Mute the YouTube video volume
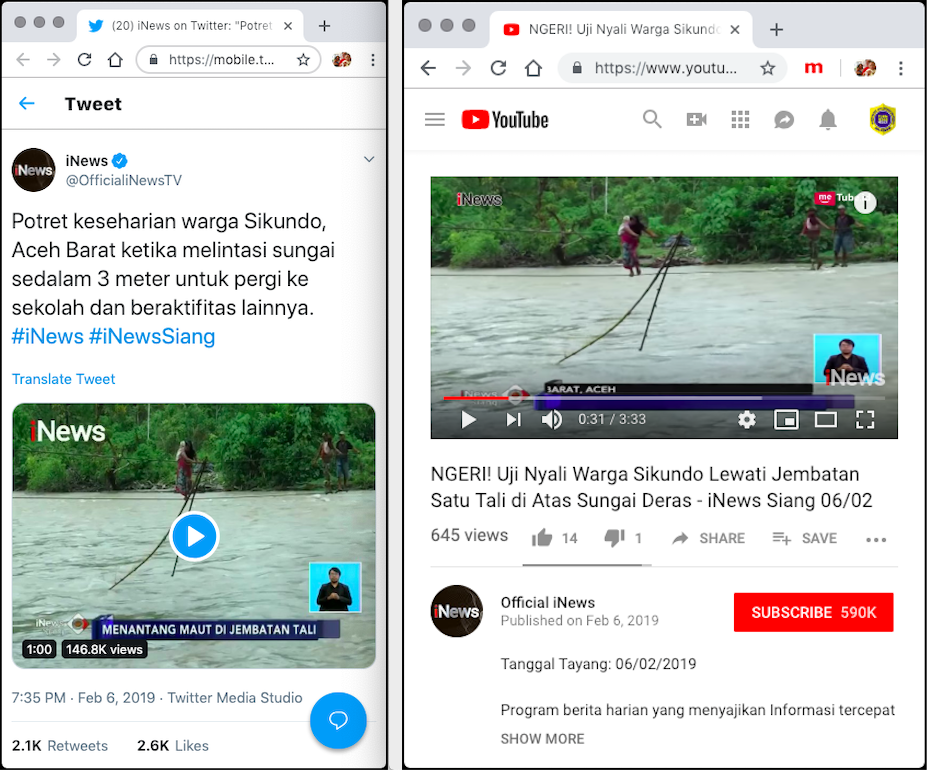 pos(551,420)
